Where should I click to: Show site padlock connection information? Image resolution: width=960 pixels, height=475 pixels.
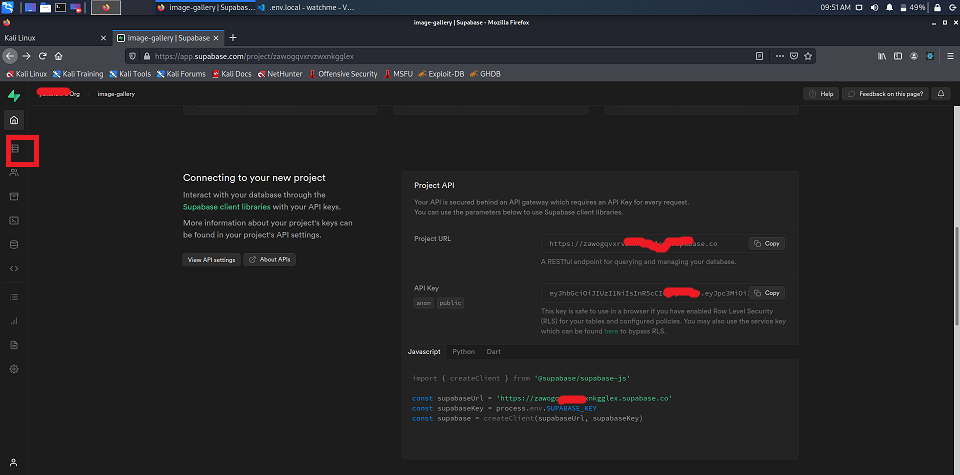146,56
